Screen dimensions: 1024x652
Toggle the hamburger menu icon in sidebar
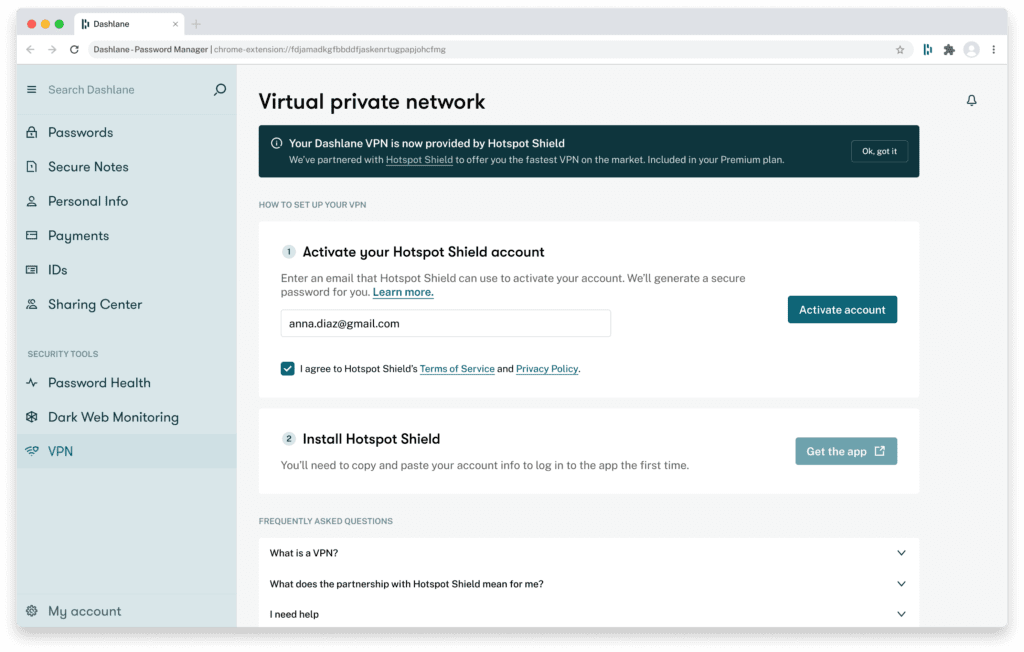(x=31, y=90)
